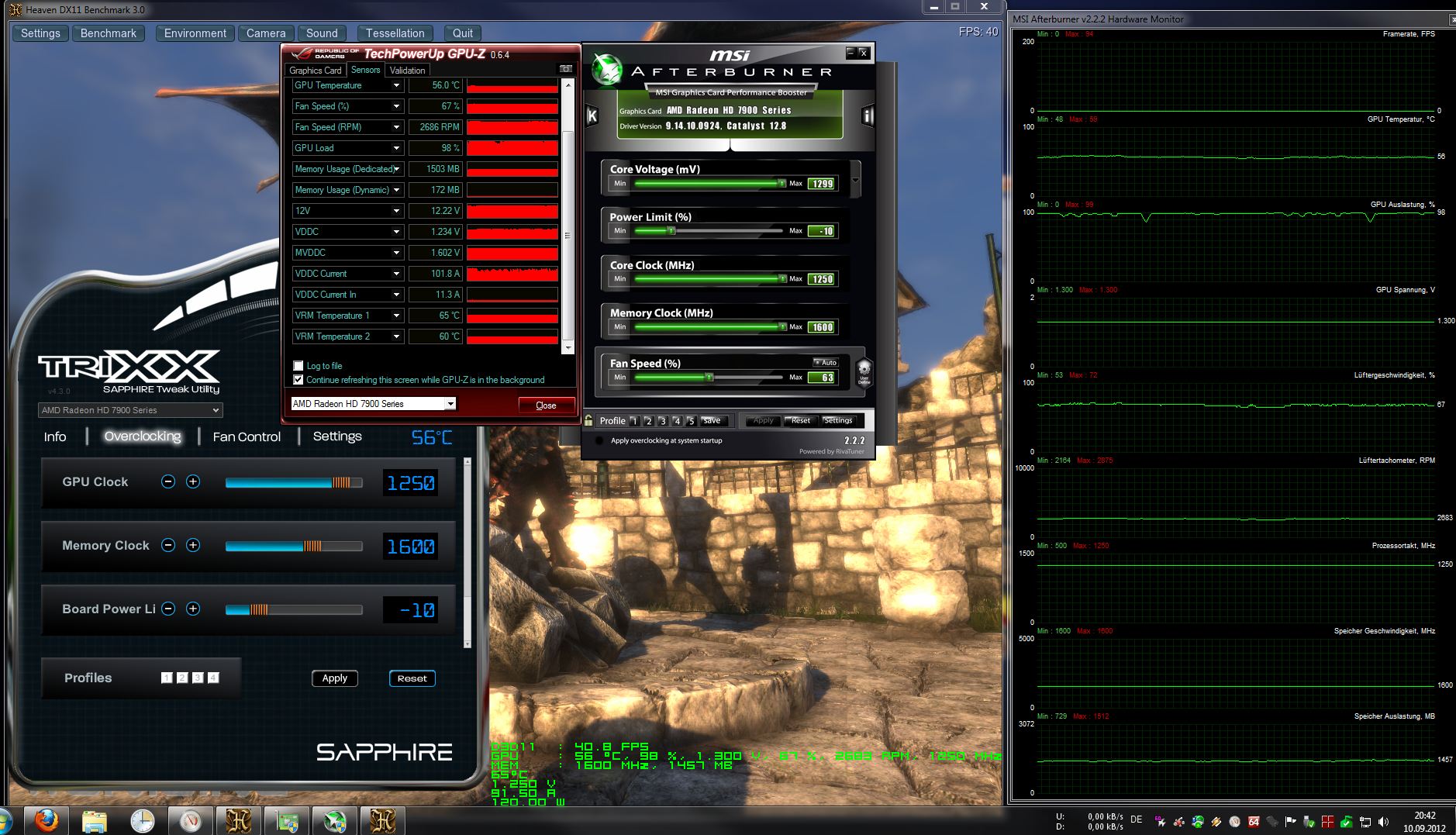Open TRIXX AMD Radeon card dropdown
The image size is (1456, 835).
click(x=130, y=410)
